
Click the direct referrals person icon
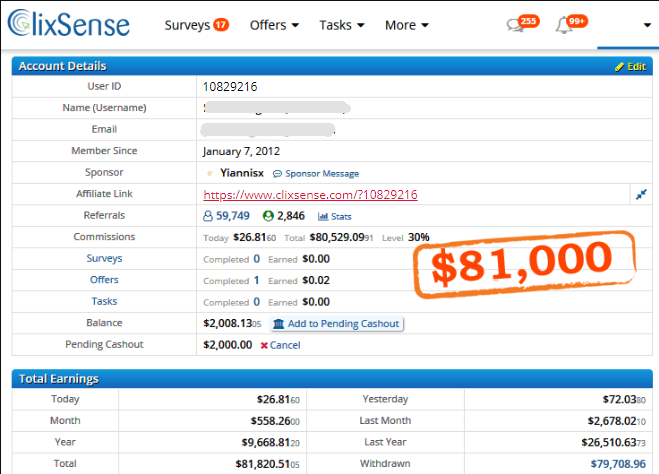click(x=208, y=216)
